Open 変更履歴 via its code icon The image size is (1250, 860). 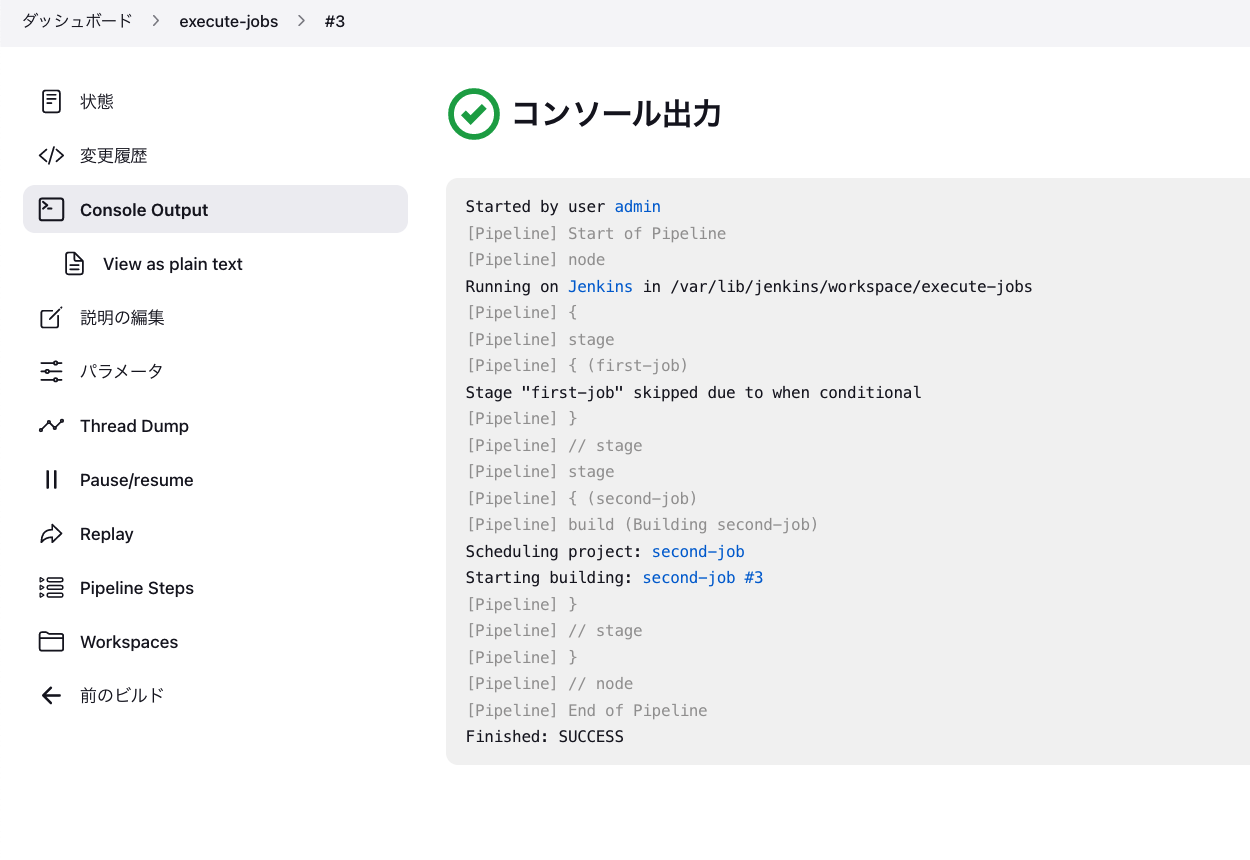pos(51,155)
